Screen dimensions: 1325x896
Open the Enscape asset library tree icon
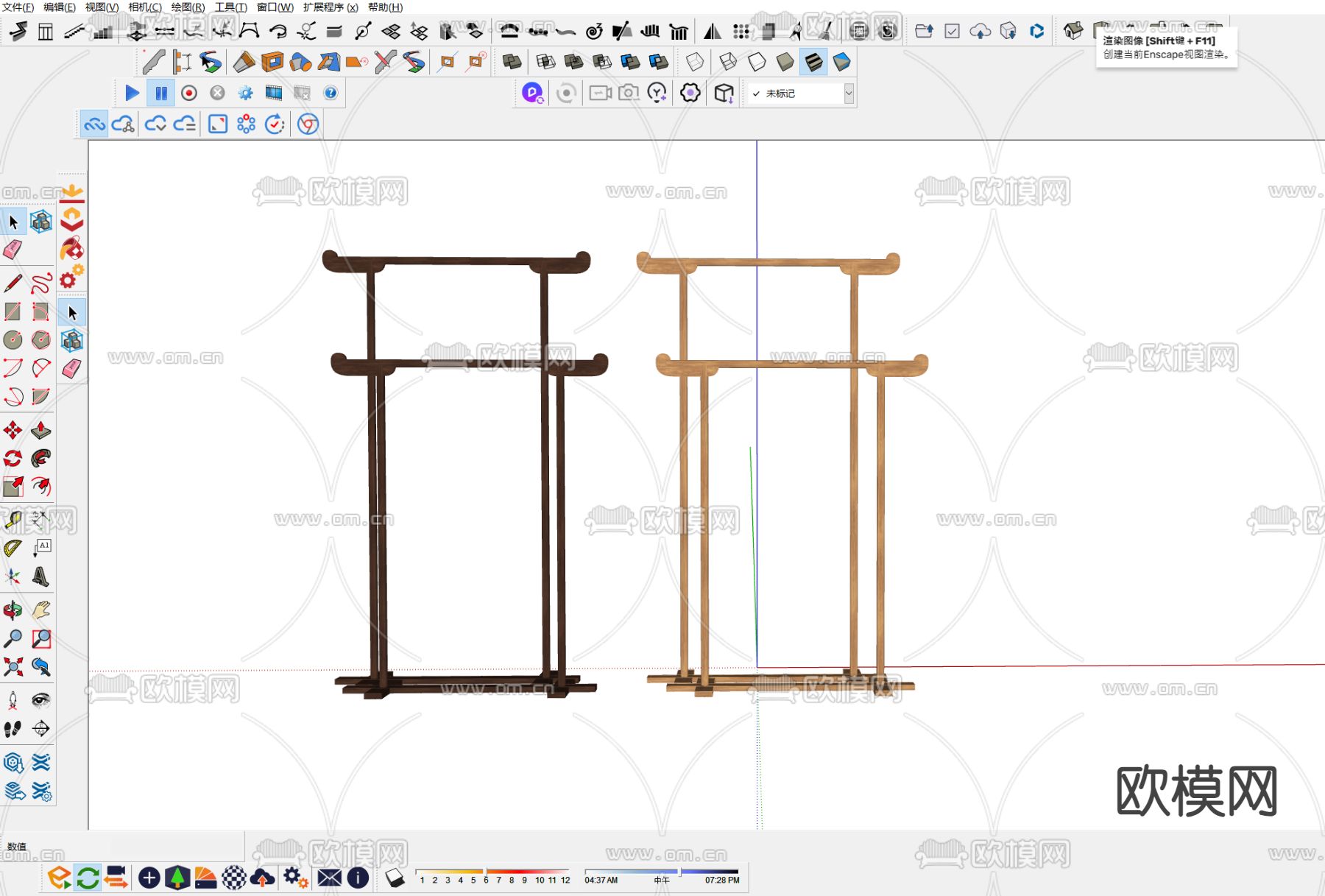177,878
